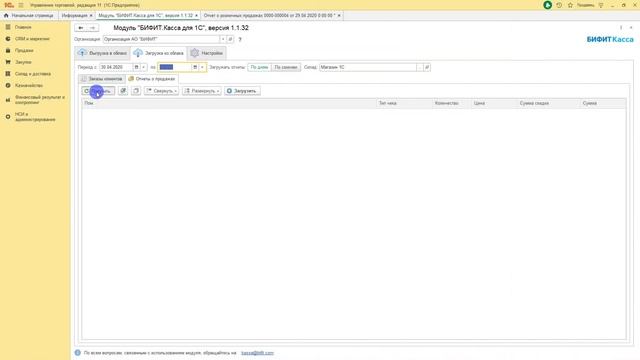Toggle report loading По дням
The height and width of the screenshot is (360, 640).
[x=259, y=67]
